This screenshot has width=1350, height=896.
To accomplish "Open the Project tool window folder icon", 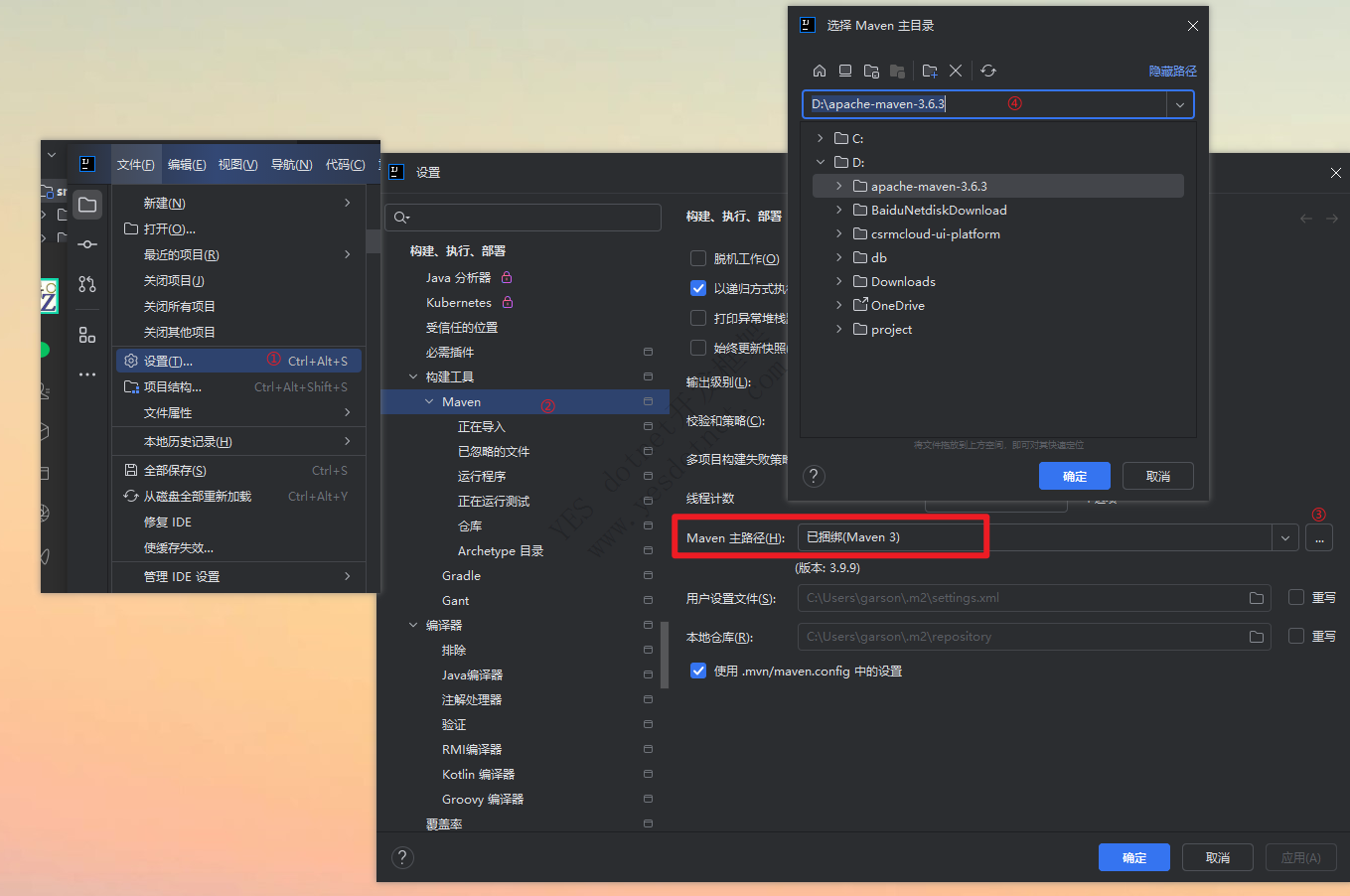I will click(x=87, y=205).
